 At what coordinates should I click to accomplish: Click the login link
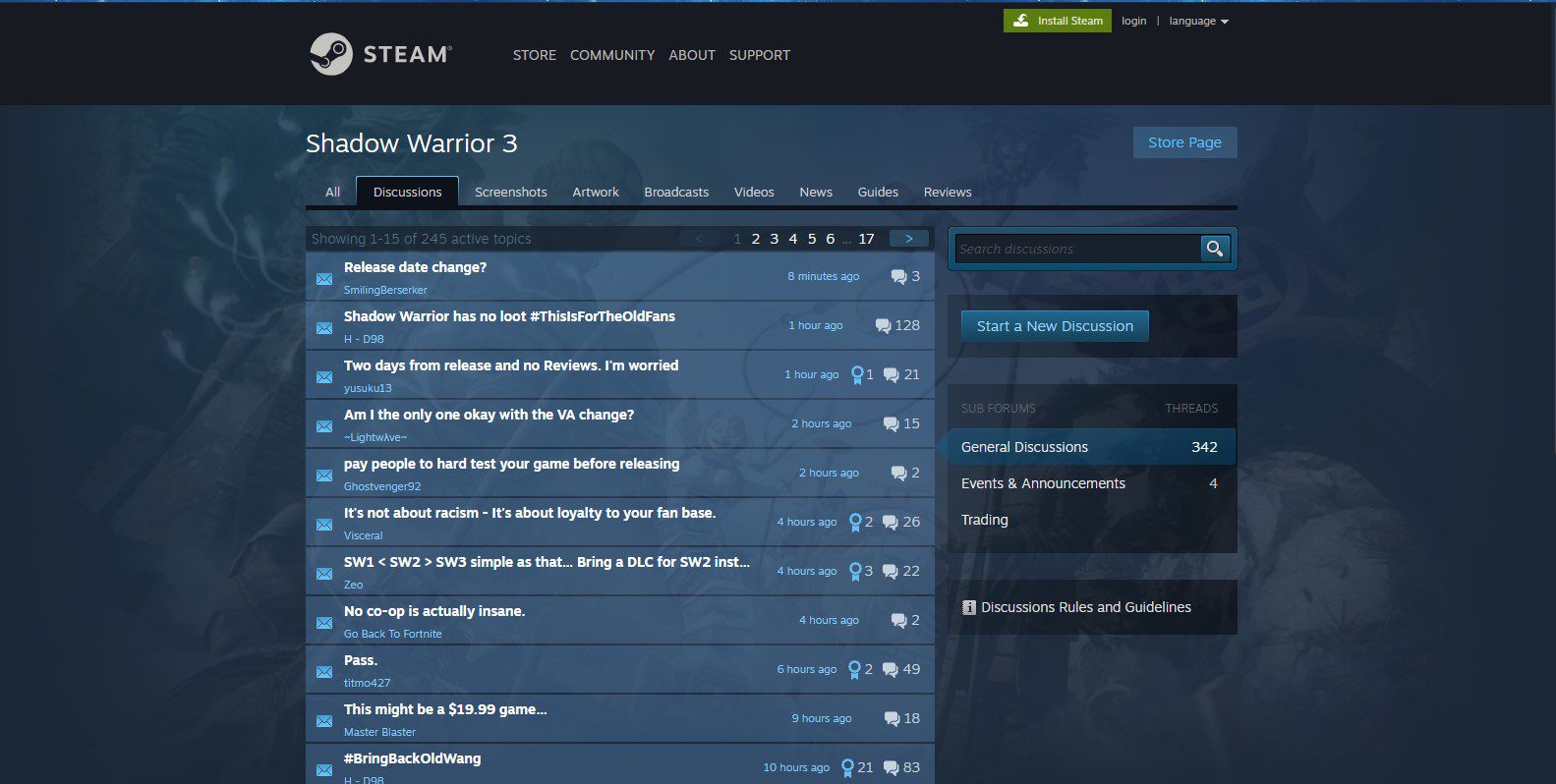pyautogui.click(x=1133, y=21)
